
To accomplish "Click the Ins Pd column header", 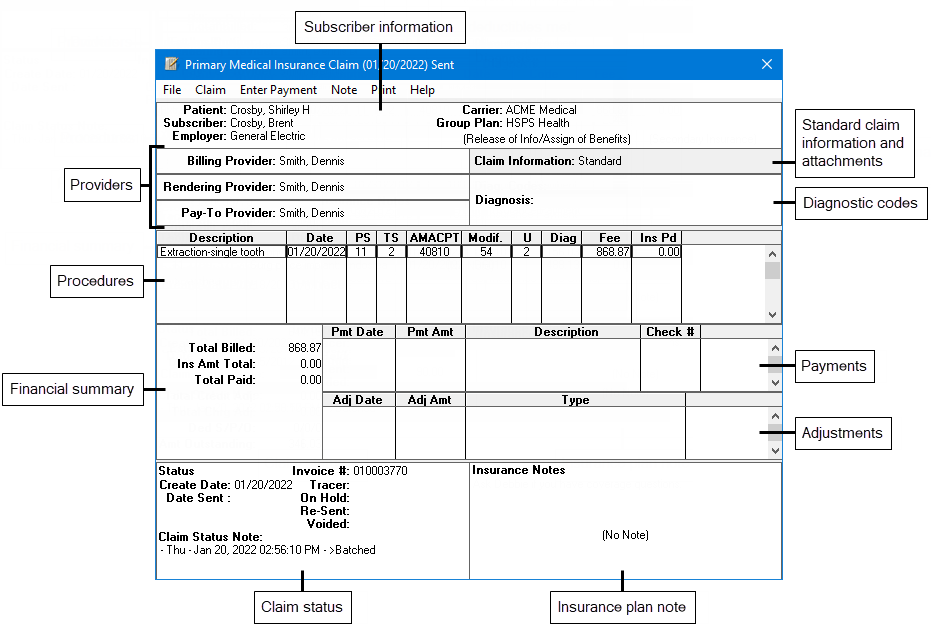I will 655,237.
